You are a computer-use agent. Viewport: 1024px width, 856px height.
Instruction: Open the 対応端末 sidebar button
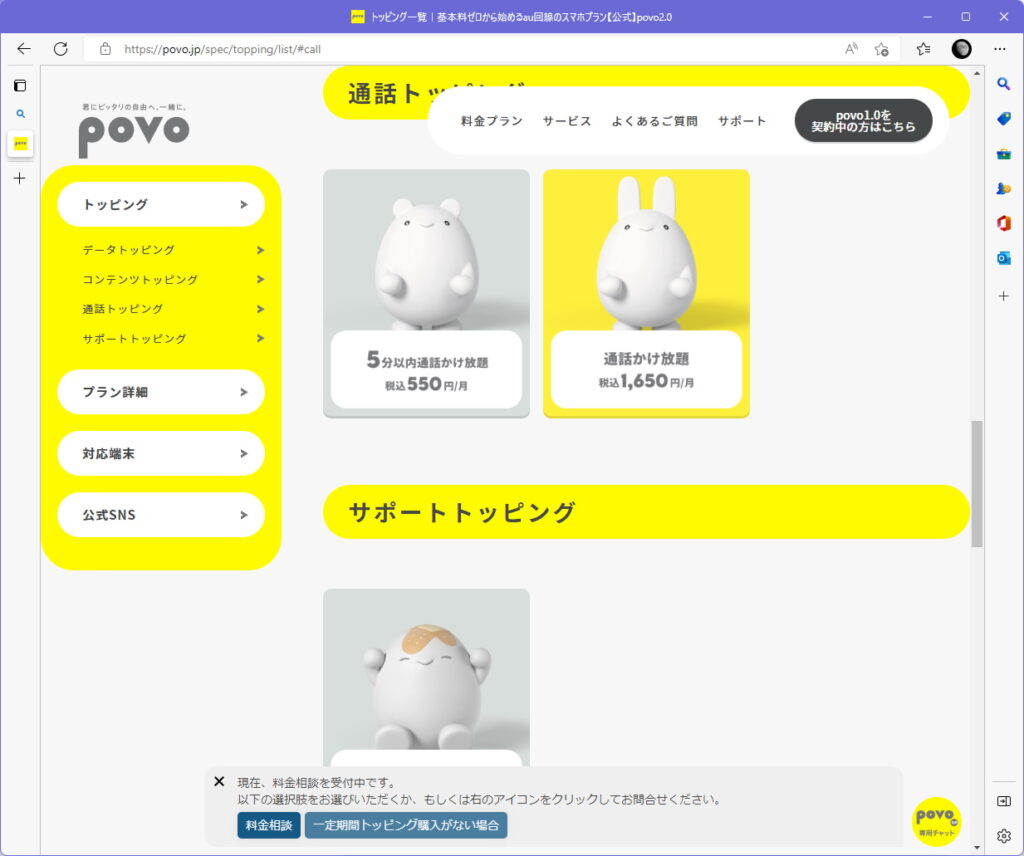pos(161,453)
